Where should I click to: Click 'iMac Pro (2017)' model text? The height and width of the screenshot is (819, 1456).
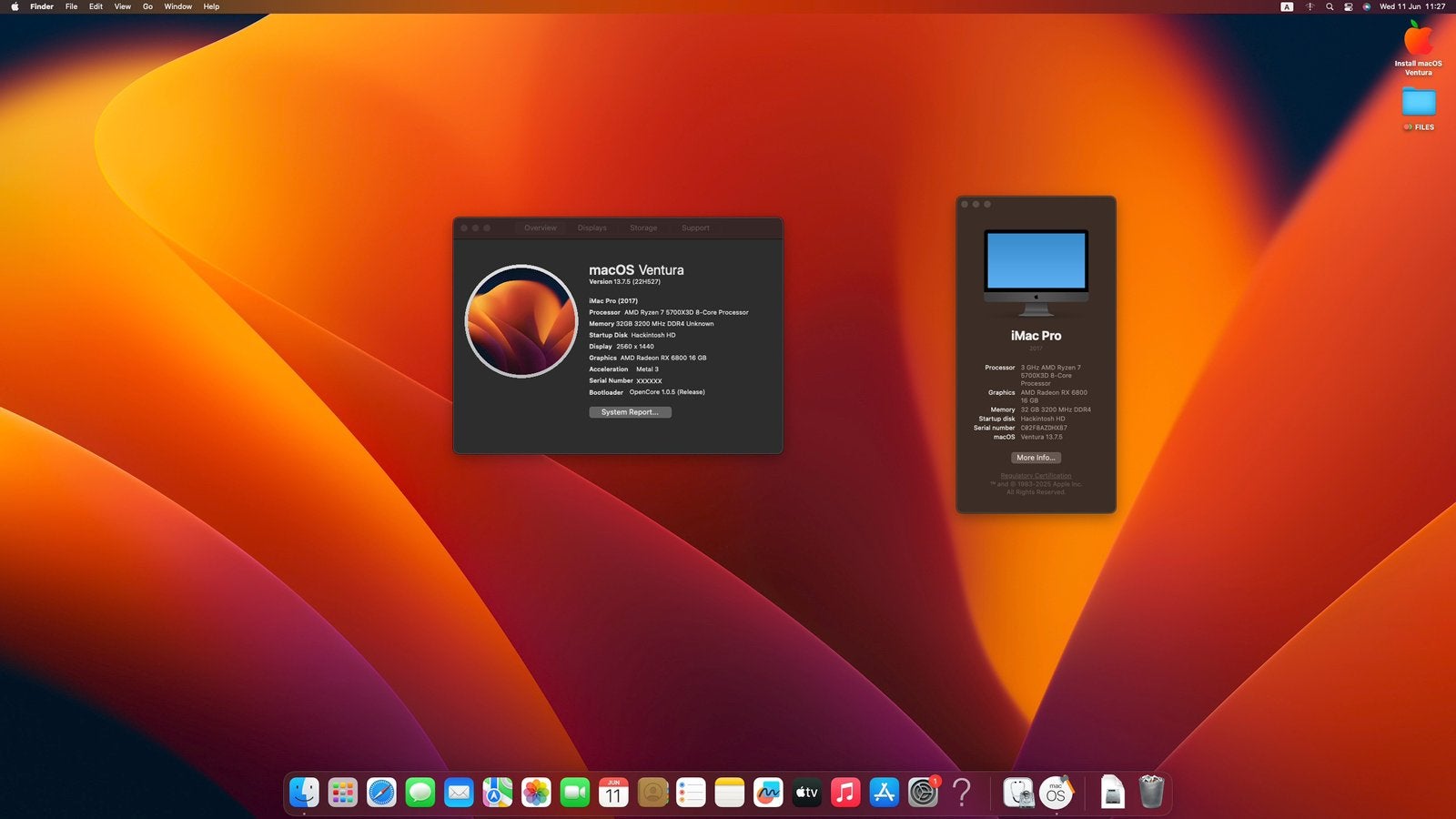(613, 301)
